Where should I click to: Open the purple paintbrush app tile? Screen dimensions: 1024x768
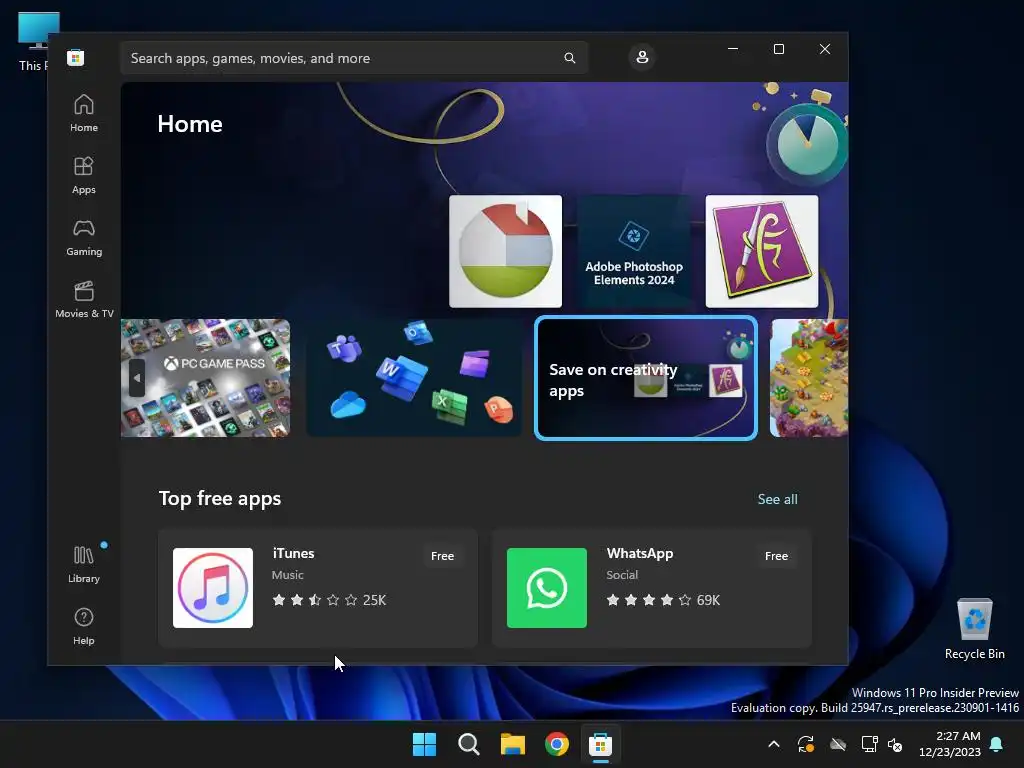(761, 251)
